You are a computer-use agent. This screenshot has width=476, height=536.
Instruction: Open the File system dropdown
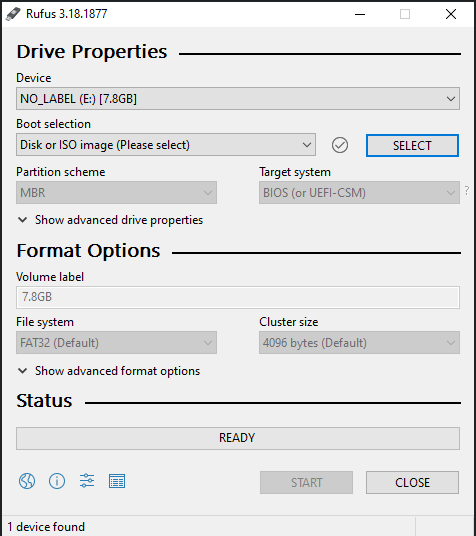(x=116, y=343)
